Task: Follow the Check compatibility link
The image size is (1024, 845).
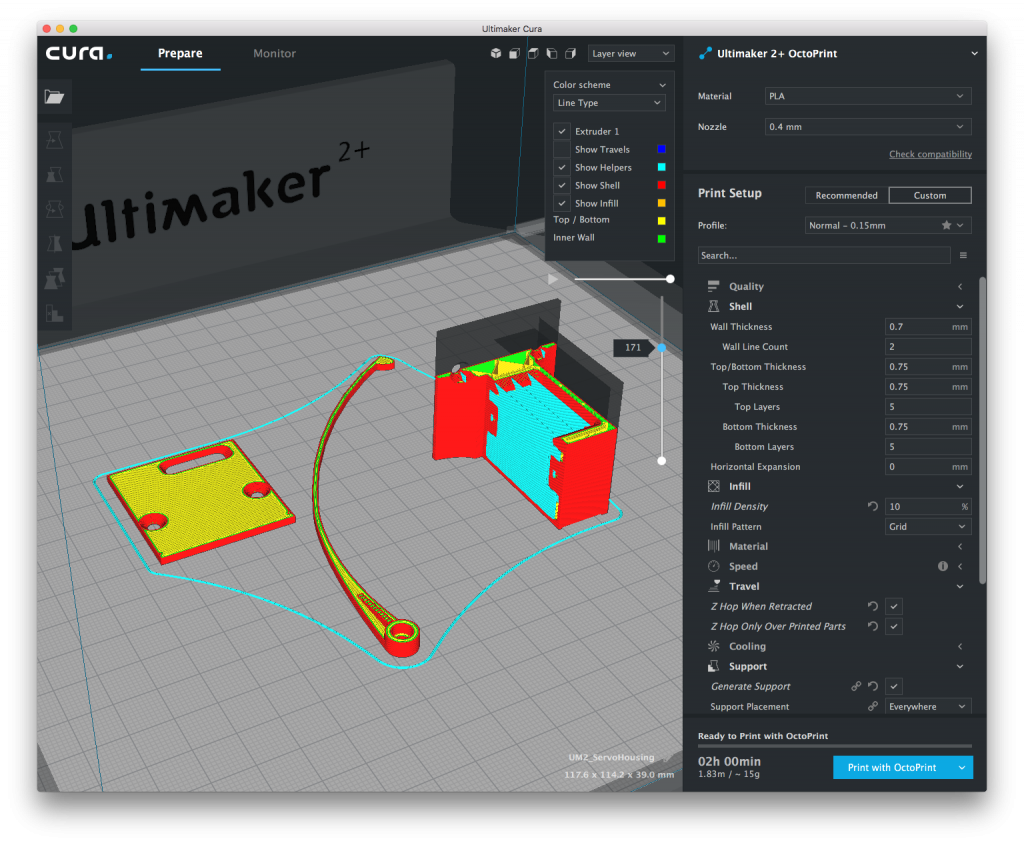Action: coord(930,154)
